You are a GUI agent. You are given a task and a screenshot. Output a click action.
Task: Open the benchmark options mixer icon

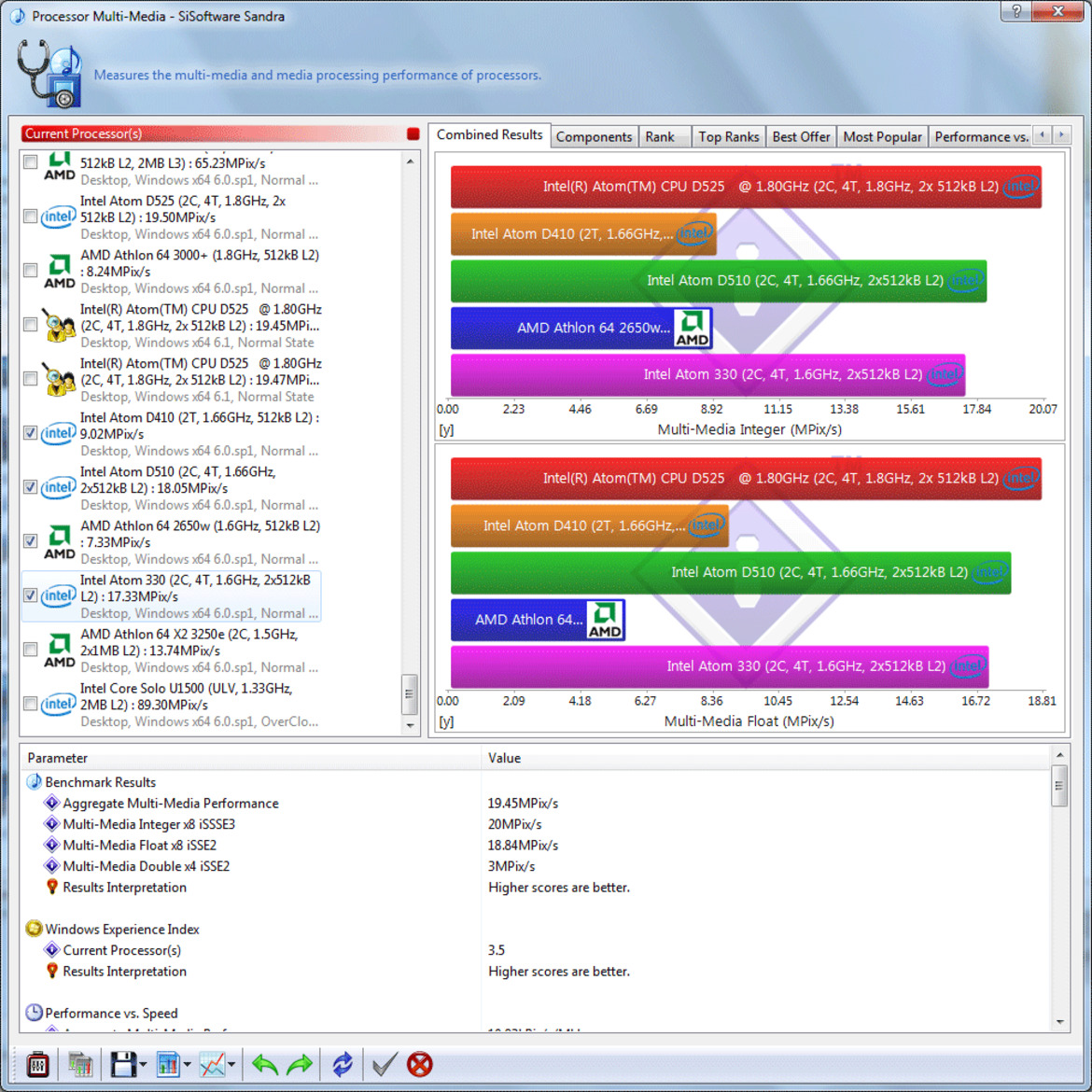click(x=37, y=1064)
